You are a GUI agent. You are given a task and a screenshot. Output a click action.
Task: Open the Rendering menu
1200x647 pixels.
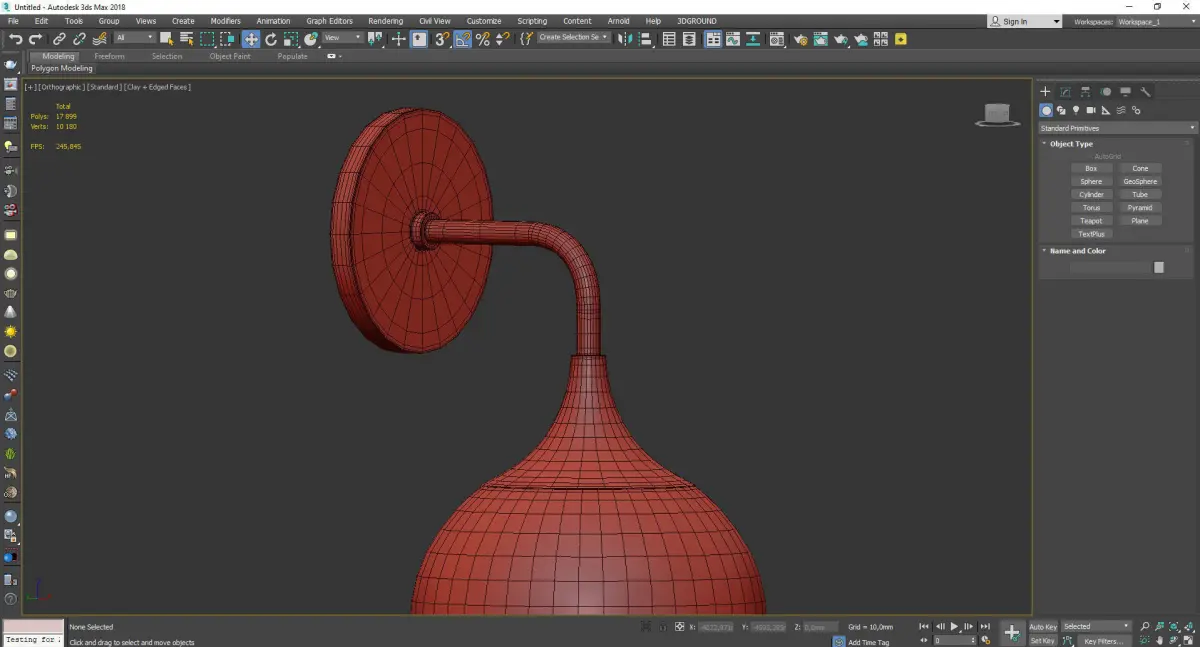(385, 21)
